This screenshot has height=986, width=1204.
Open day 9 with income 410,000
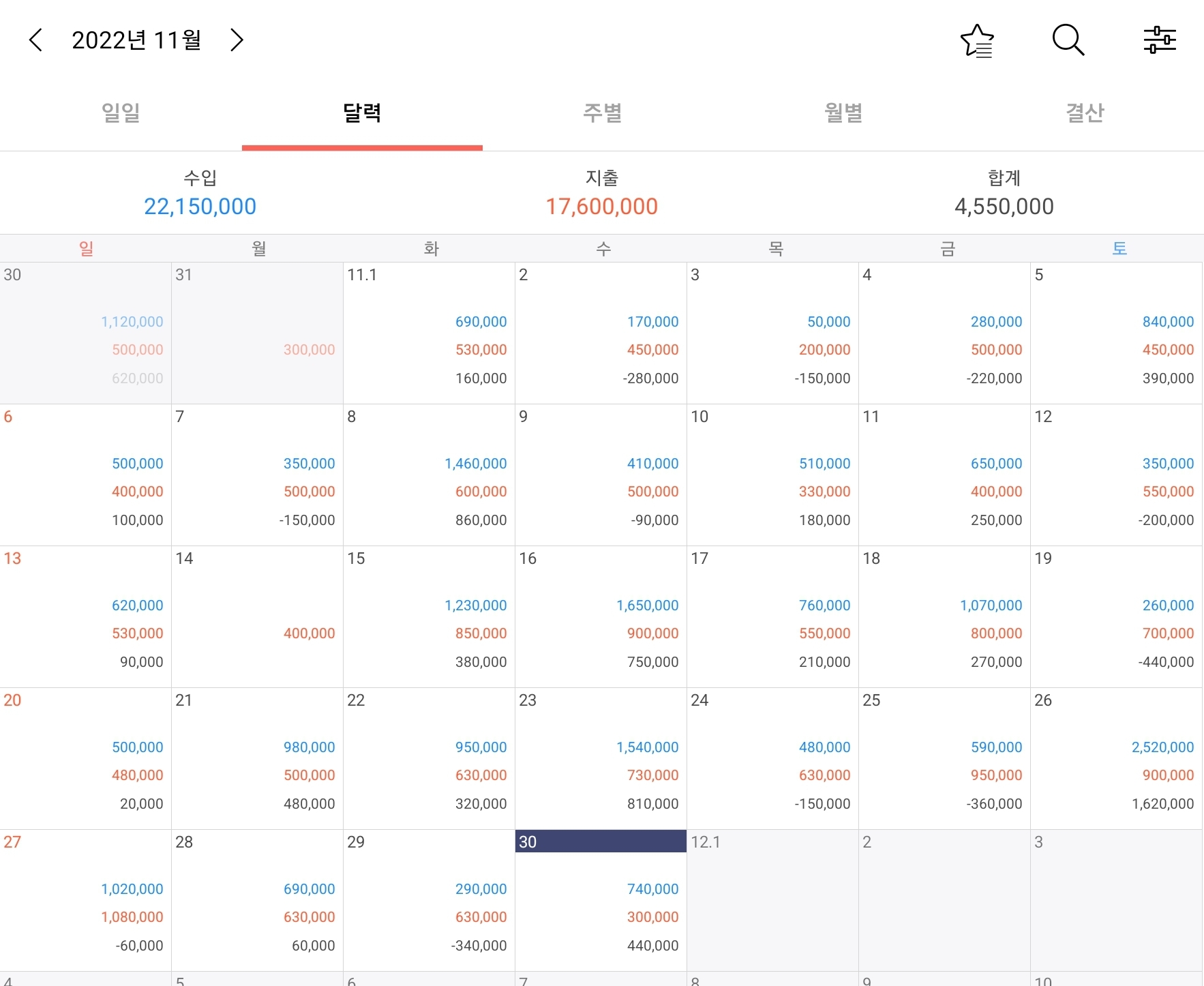pos(601,475)
